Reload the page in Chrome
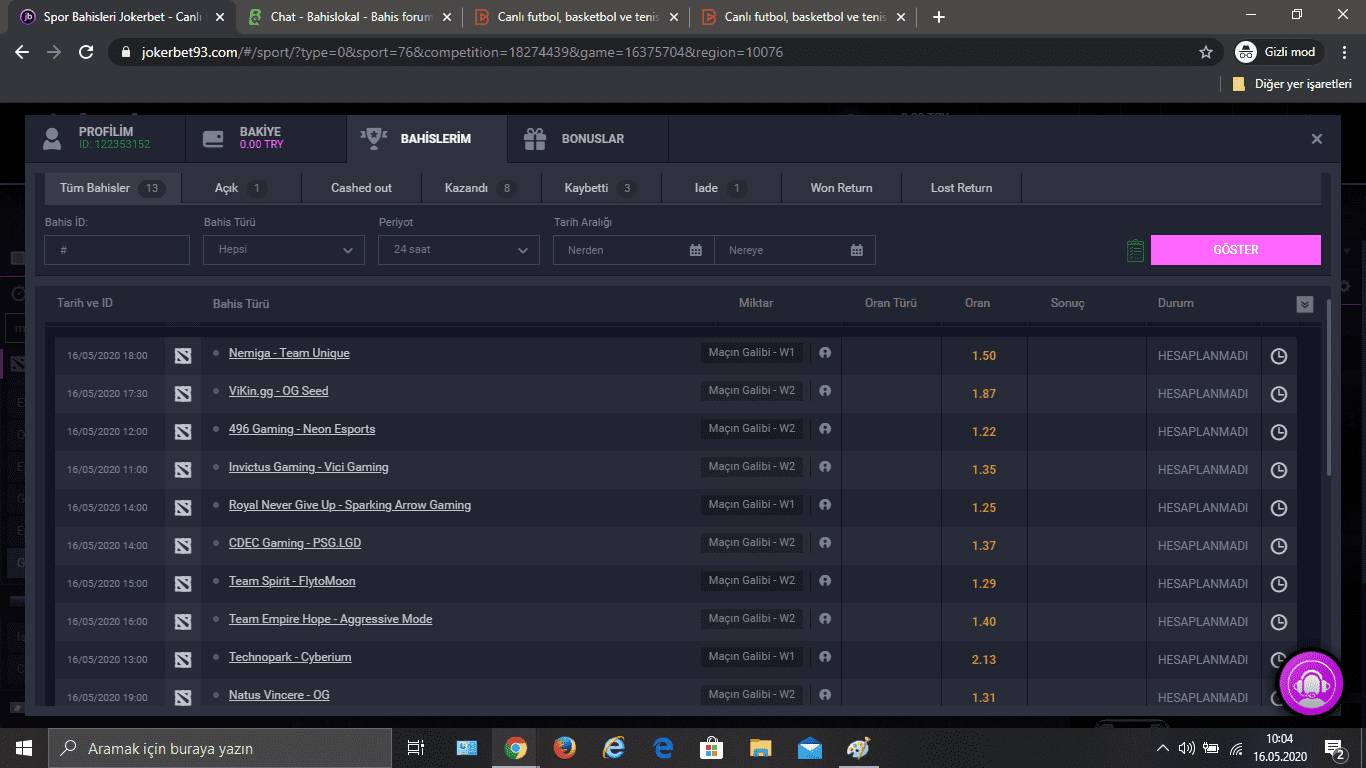 point(86,52)
